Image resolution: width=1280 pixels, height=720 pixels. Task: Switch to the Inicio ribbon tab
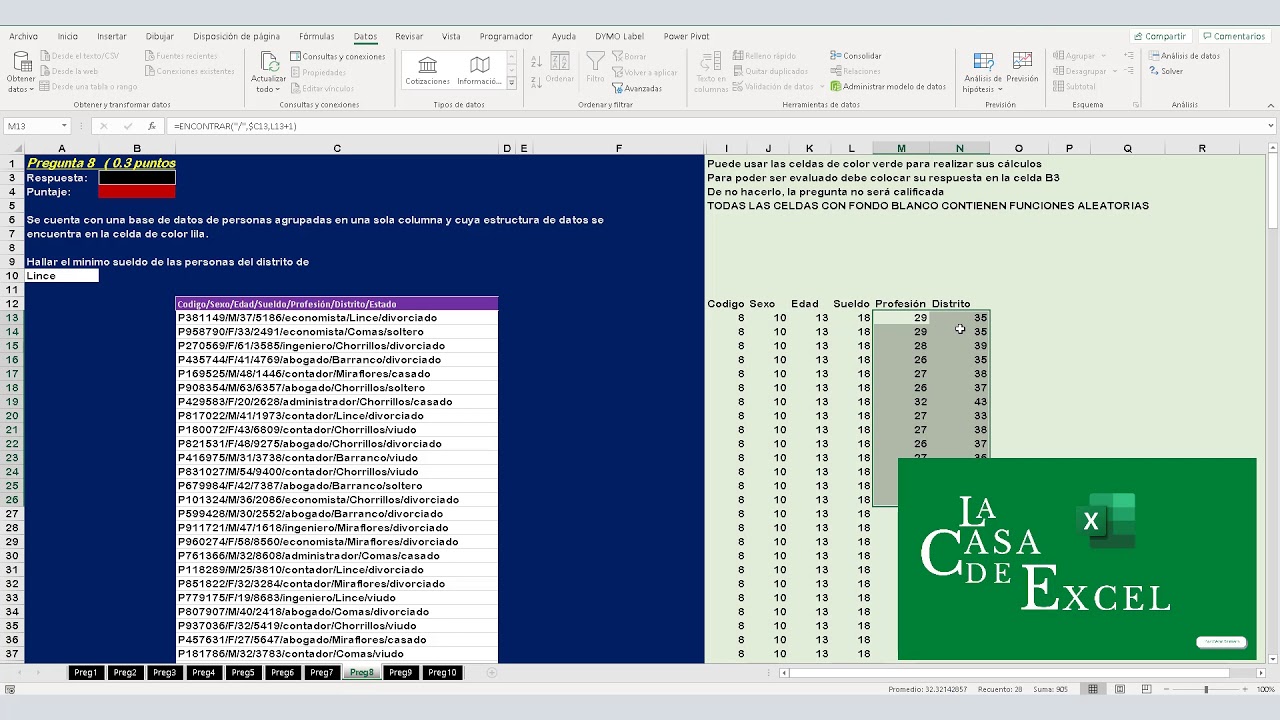pyautogui.click(x=68, y=36)
